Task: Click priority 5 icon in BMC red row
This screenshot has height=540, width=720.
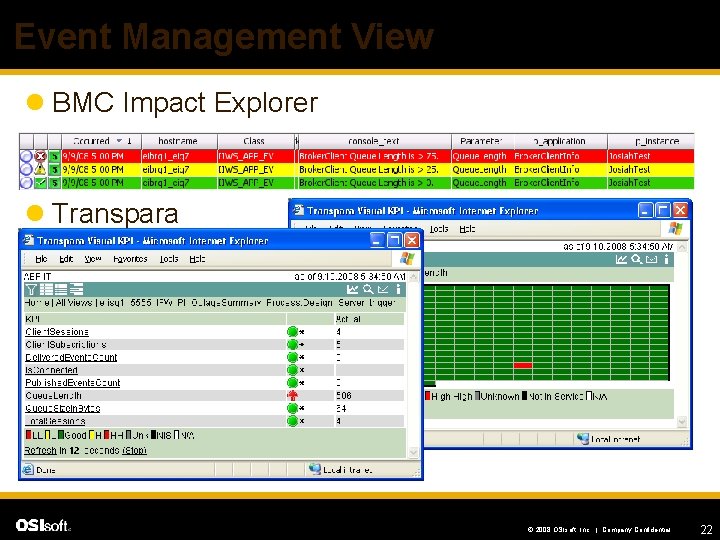Action: coord(55,156)
